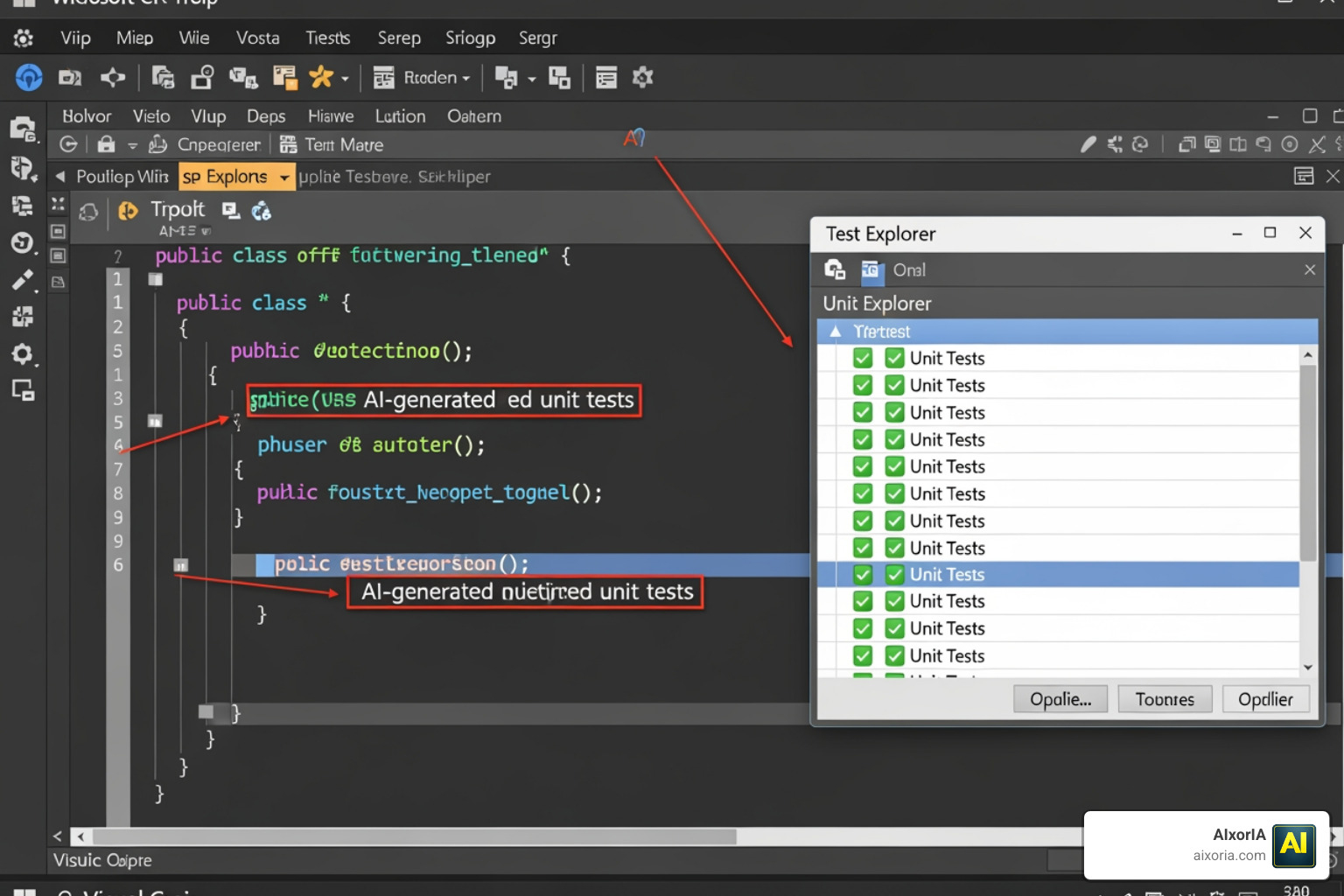The height and width of the screenshot is (896, 1344).
Task: Click the lock-on-document icon in toolbar
Action: pyautogui.click(x=203, y=77)
